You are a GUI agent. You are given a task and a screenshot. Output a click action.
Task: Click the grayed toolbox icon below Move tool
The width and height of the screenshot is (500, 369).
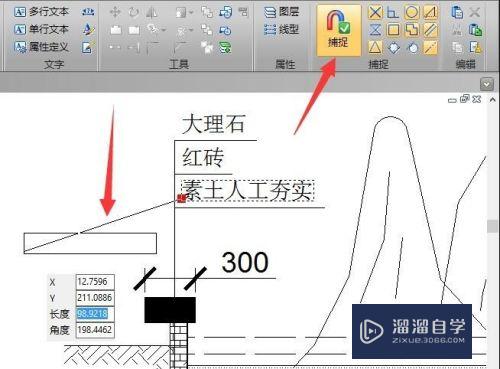[x=115, y=30]
